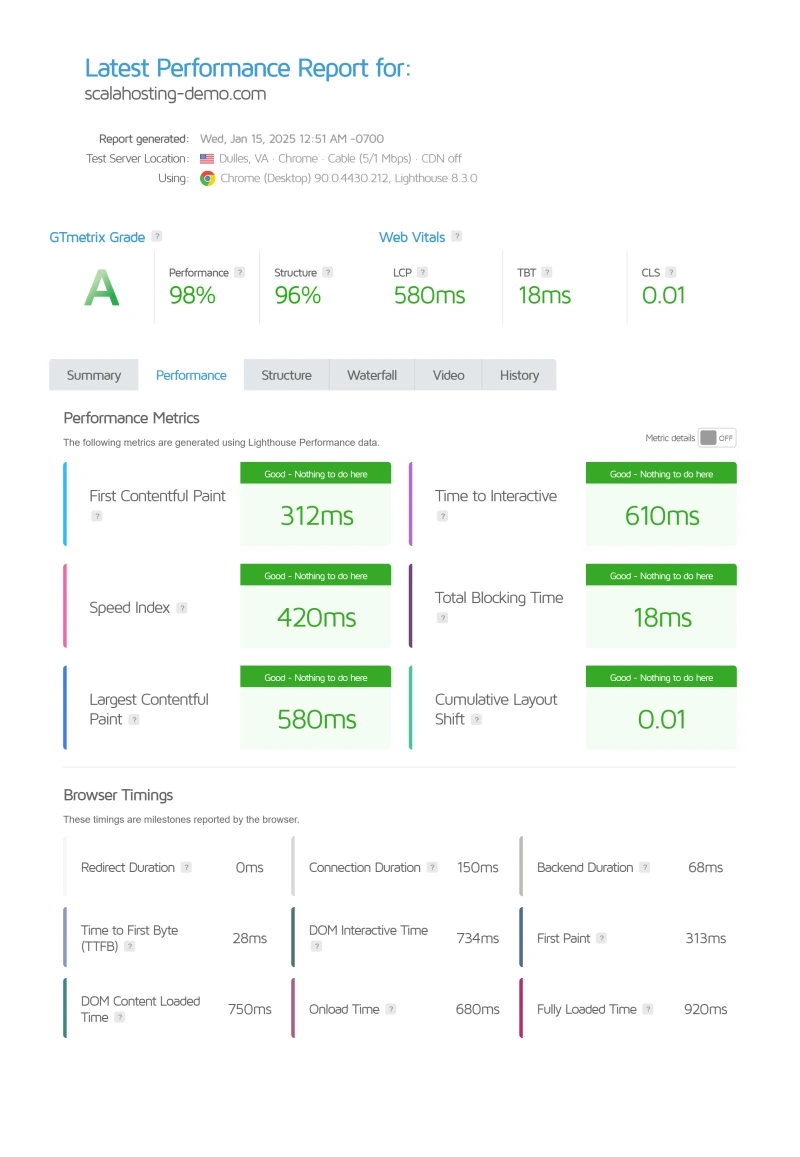Click the LCP help icon
The width and height of the screenshot is (800, 1157).
point(422,272)
